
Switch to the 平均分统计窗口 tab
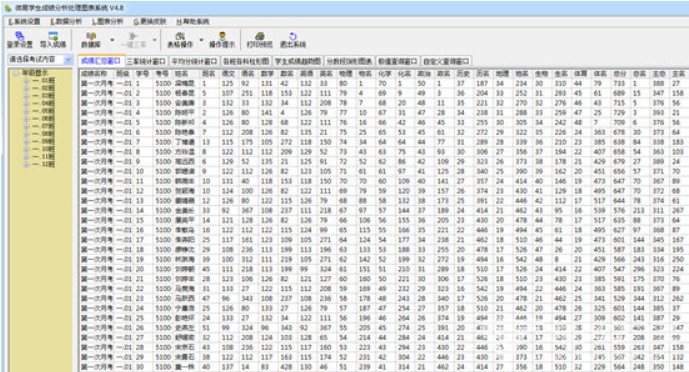pos(194,61)
